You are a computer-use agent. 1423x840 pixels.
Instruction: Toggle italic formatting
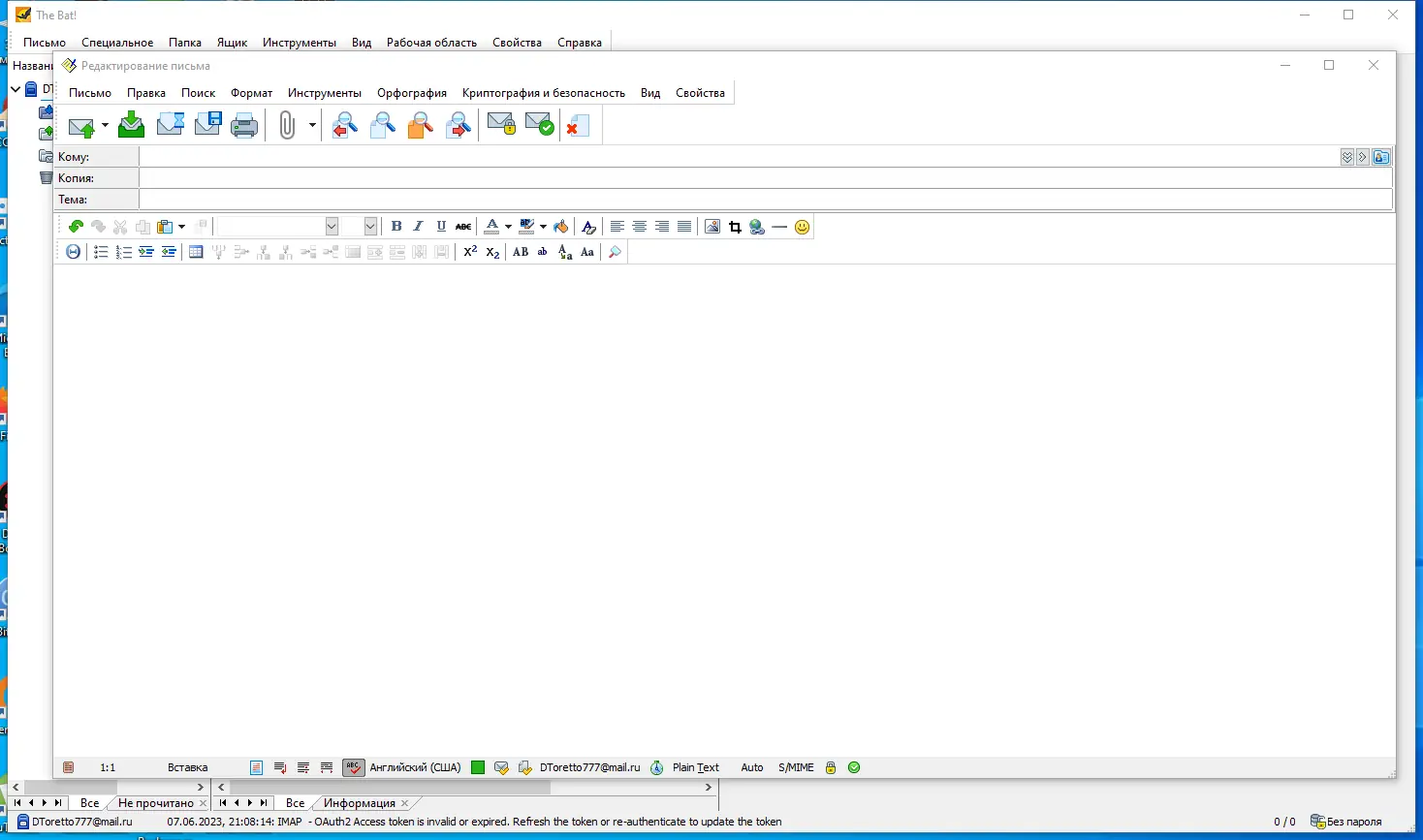click(419, 227)
